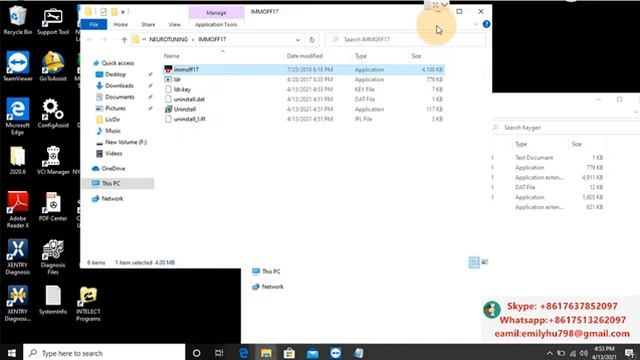The width and height of the screenshot is (640, 360).
Task: Select the ldr application file
Action: pos(304,80)
